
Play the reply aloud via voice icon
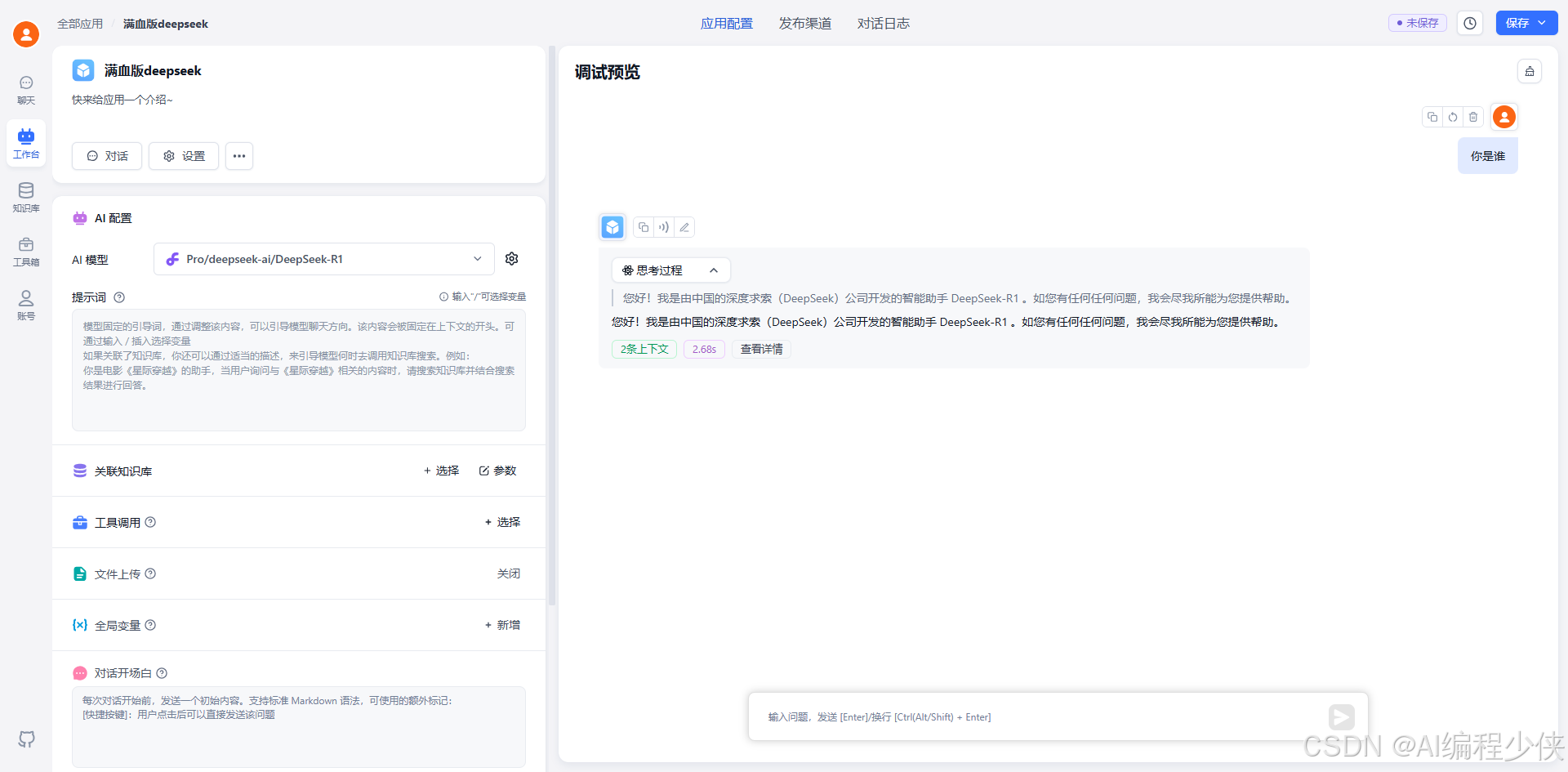tap(663, 227)
